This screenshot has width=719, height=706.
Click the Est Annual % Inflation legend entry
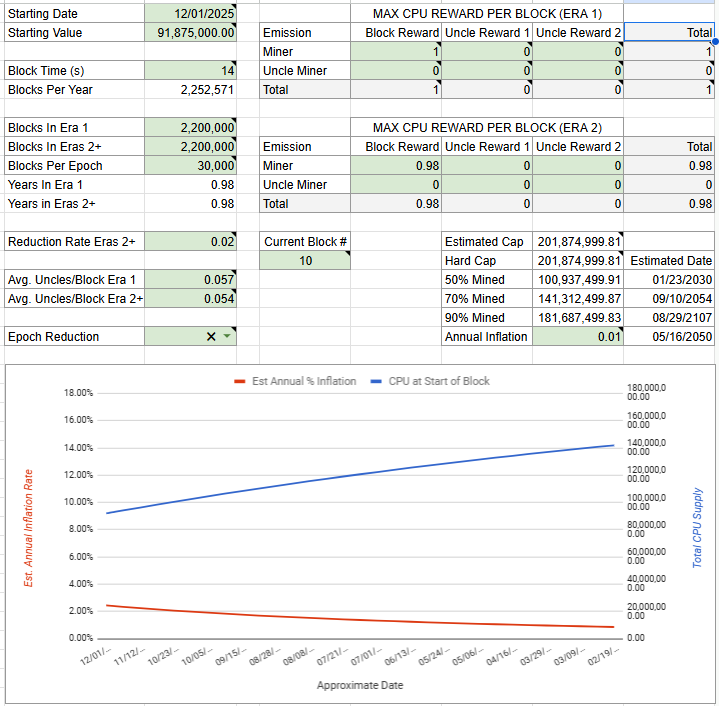pos(295,381)
